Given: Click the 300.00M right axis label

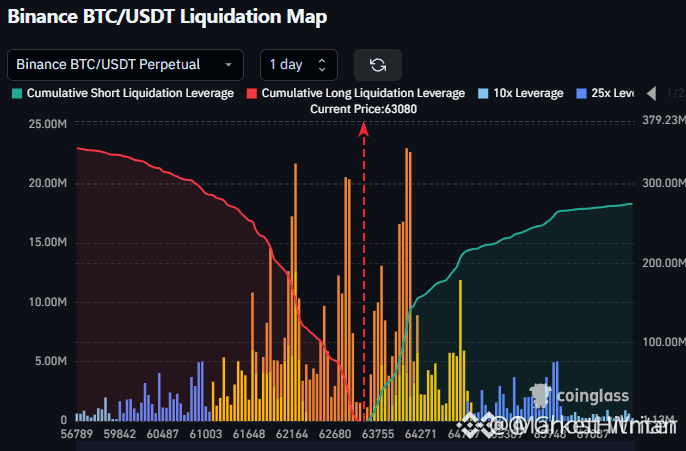Looking at the screenshot, I should point(664,183).
